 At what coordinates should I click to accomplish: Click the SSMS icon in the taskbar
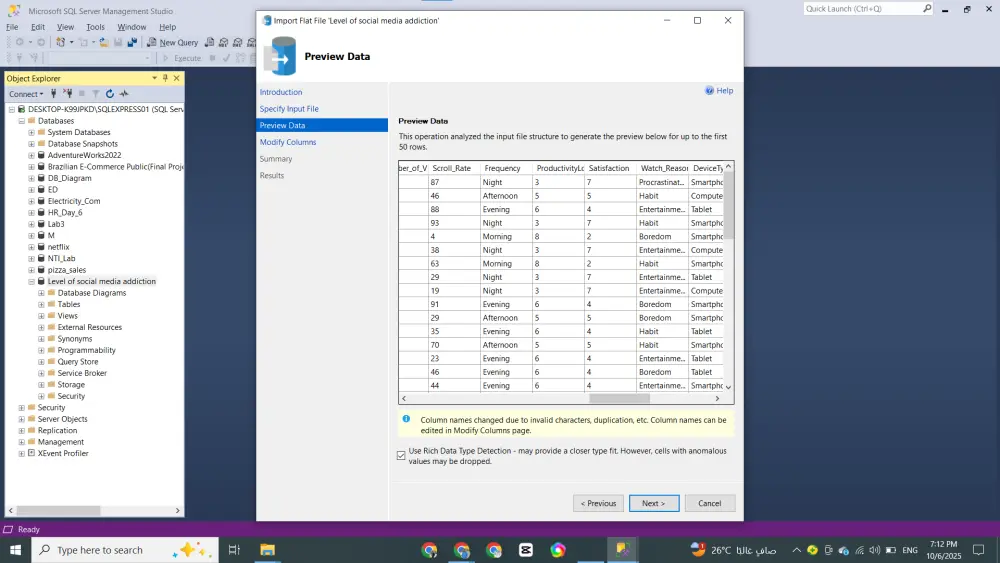click(622, 550)
